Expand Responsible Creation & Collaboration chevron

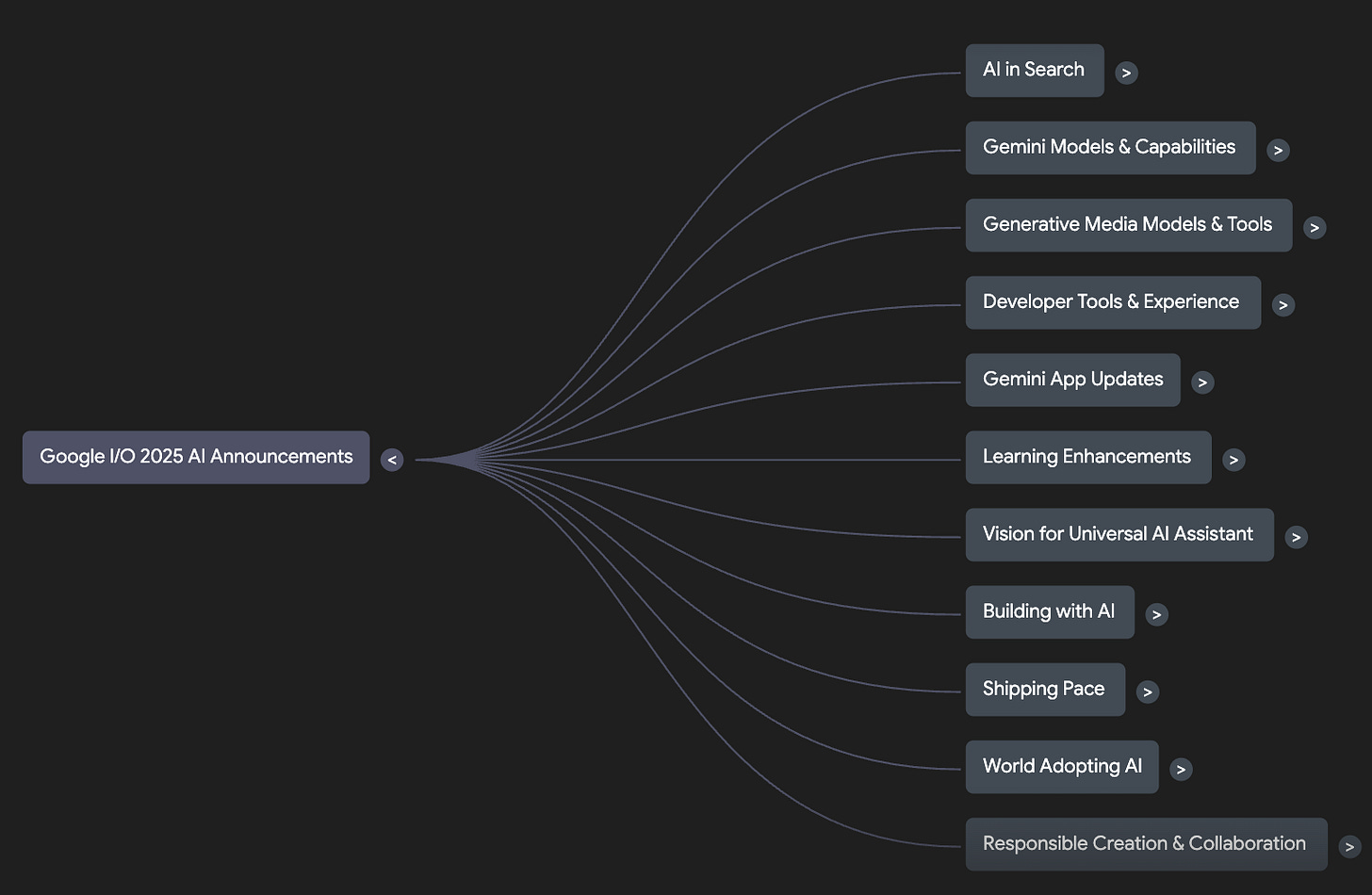click(1349, 846)
